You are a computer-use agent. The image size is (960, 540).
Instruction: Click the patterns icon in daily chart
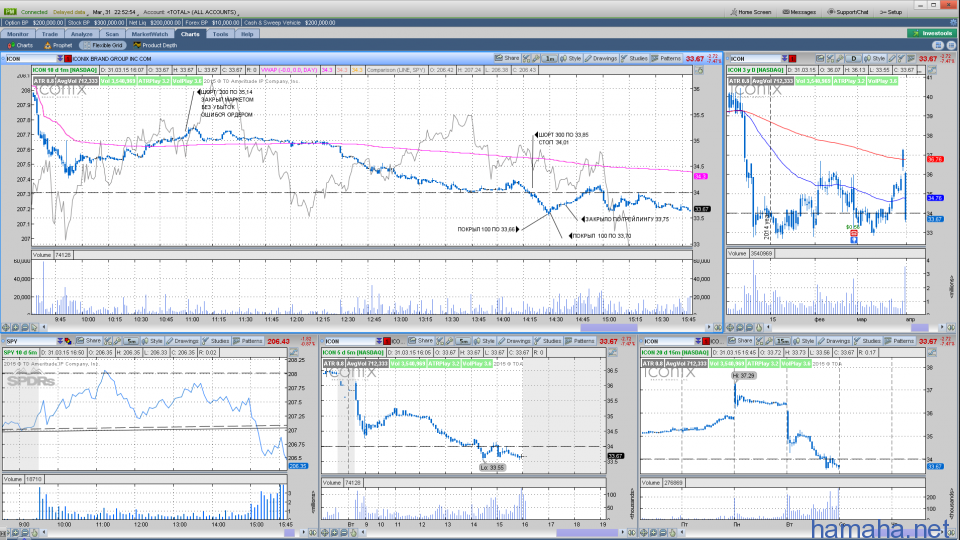pos(911,58)
